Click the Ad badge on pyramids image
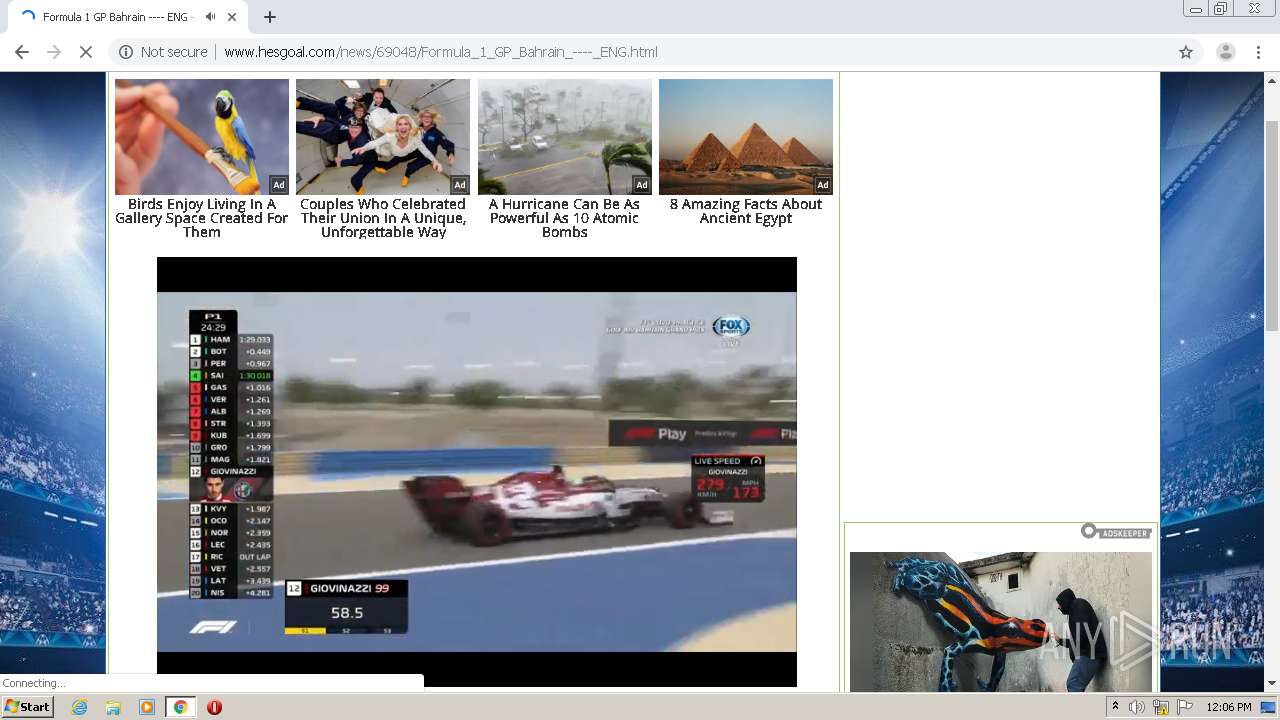This screenshot has width=1280, height=720. [x=822, y=185]
